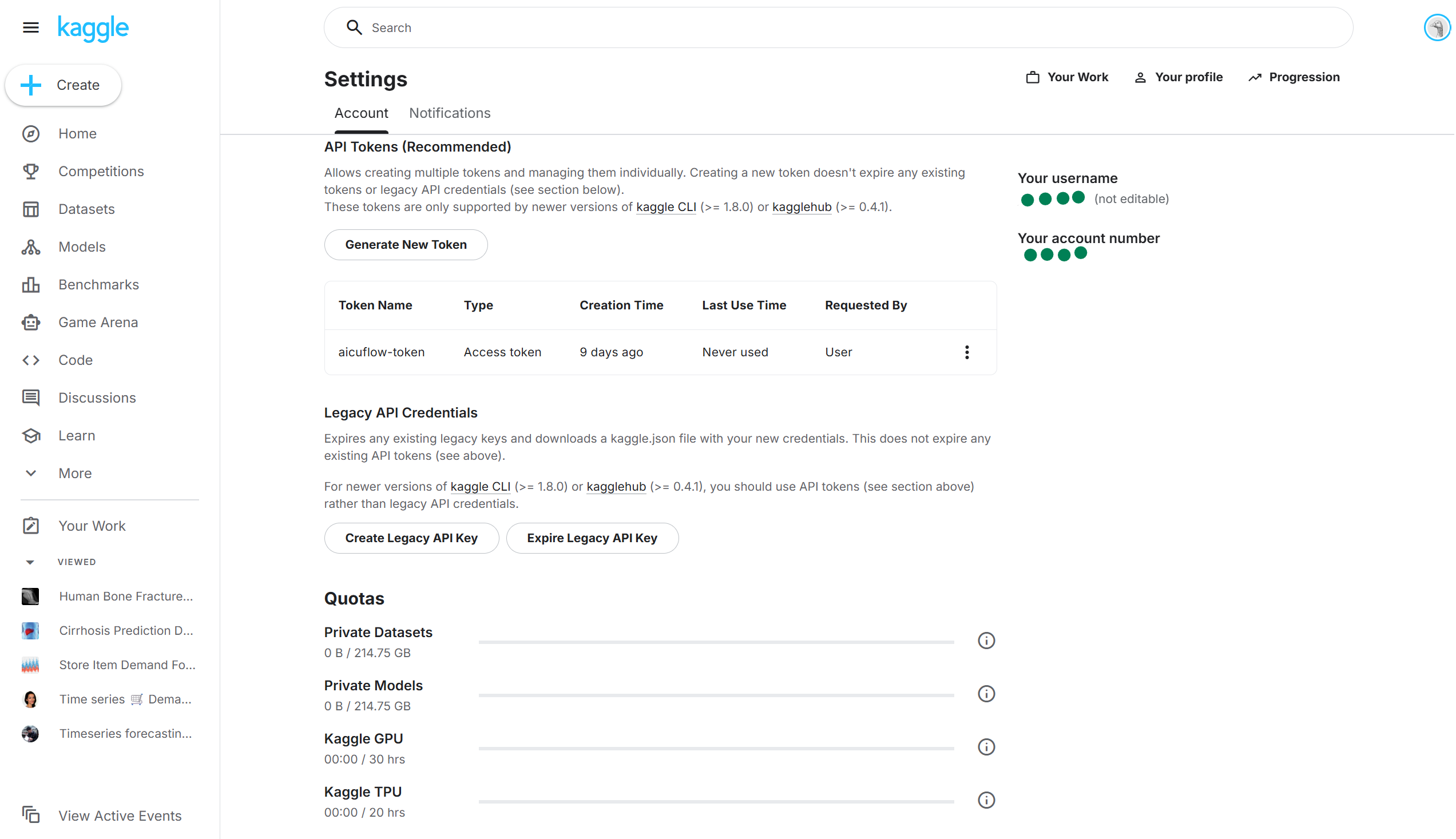Viewport: 1456px width, 839px height.
Task: Show info for Kaggle GPU quota
Action: tap(986, 747)
